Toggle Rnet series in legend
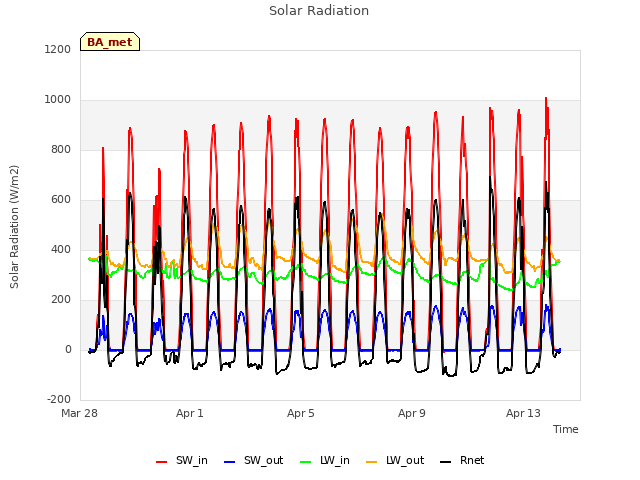 (462, 460)
